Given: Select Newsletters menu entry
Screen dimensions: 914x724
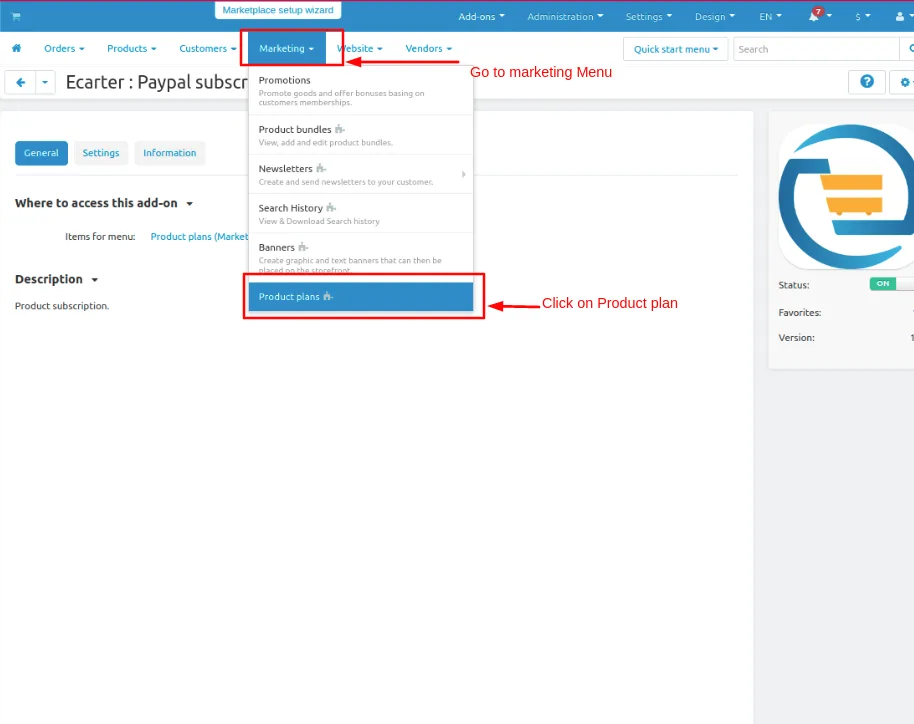Looking at the screenshot, I should pyautogui.click(x=361, y=174).
